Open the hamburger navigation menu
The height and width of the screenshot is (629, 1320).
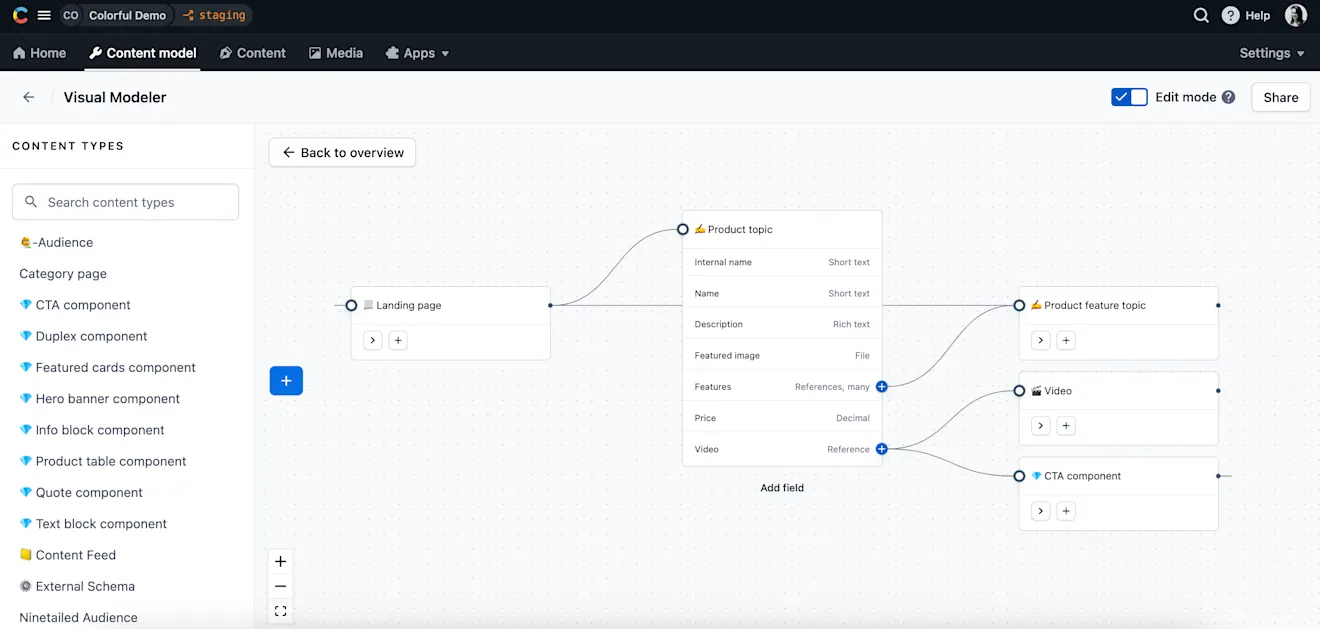44,15
